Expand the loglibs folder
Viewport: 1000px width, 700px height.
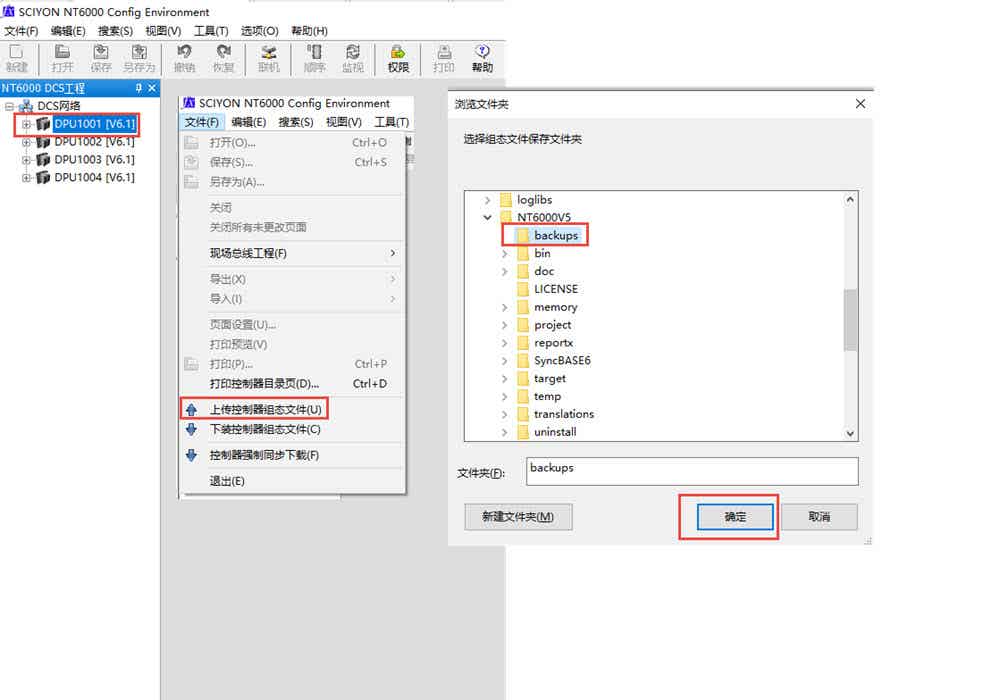point(488,200)
